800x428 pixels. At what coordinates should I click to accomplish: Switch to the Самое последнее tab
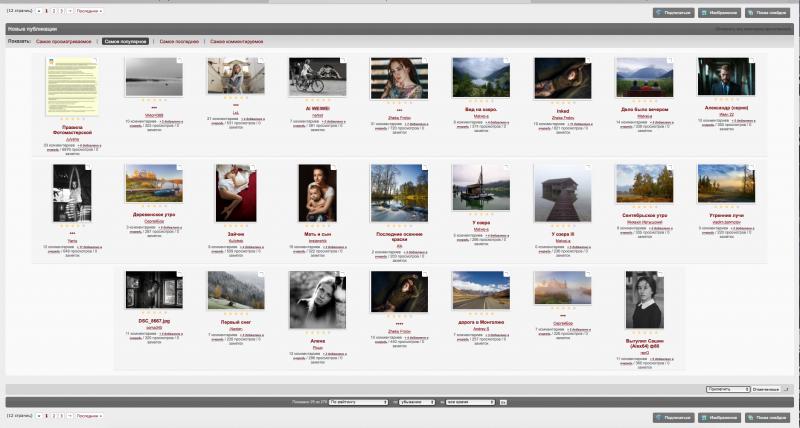[x=179, y=41]
